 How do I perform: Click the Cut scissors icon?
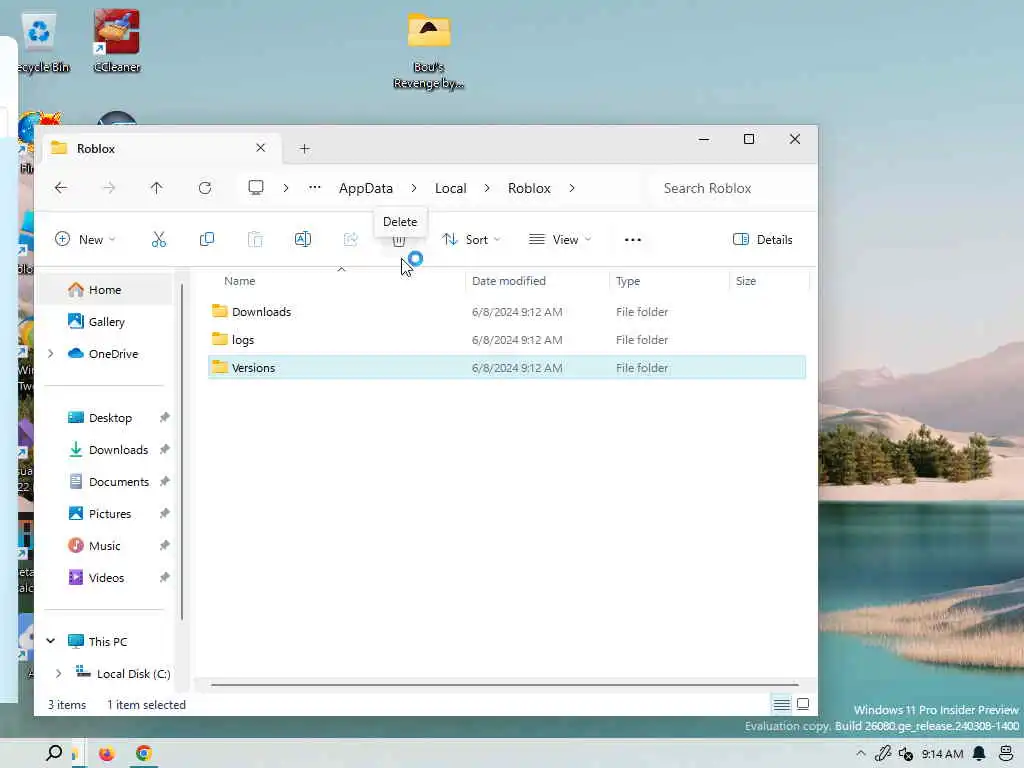pos(159,240)
